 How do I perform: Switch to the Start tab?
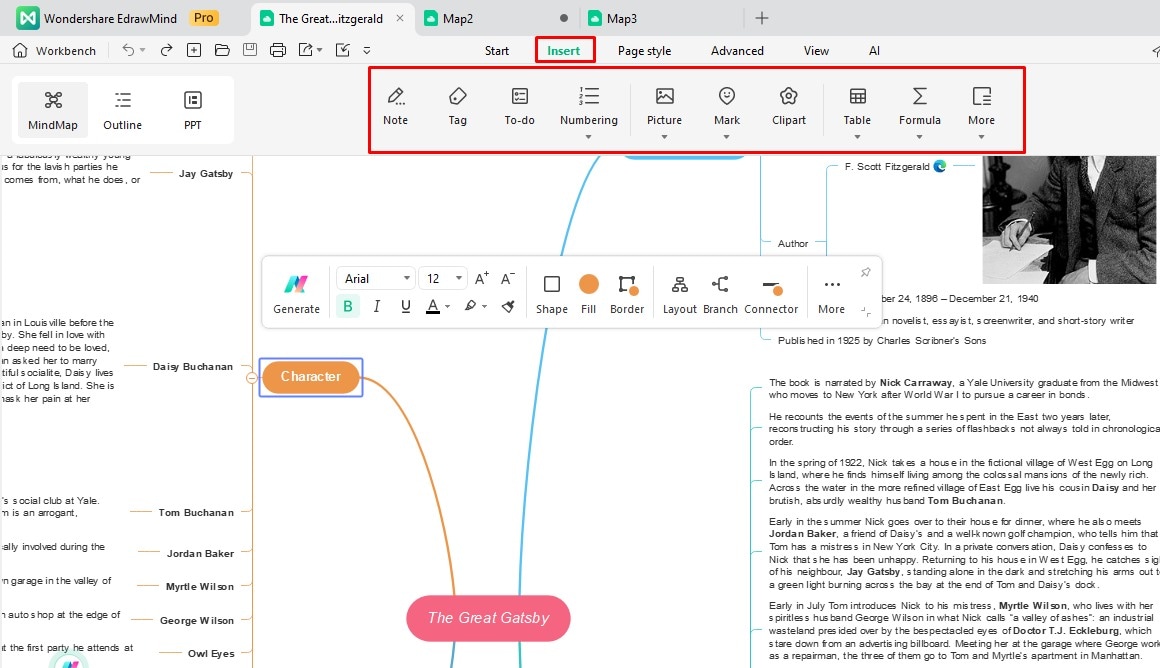[x=496, y=50]
